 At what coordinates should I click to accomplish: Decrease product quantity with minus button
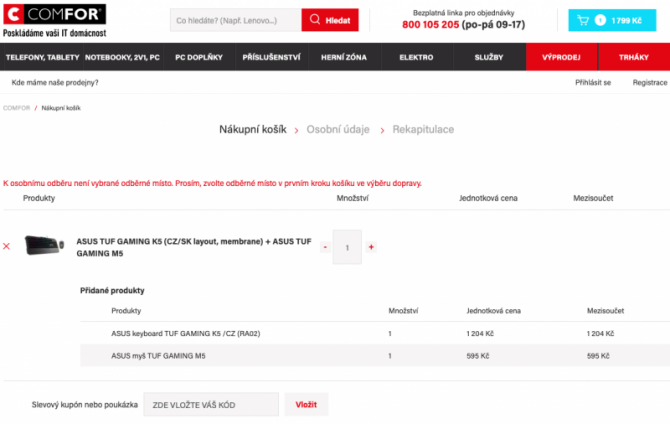[x=325, y=246]
